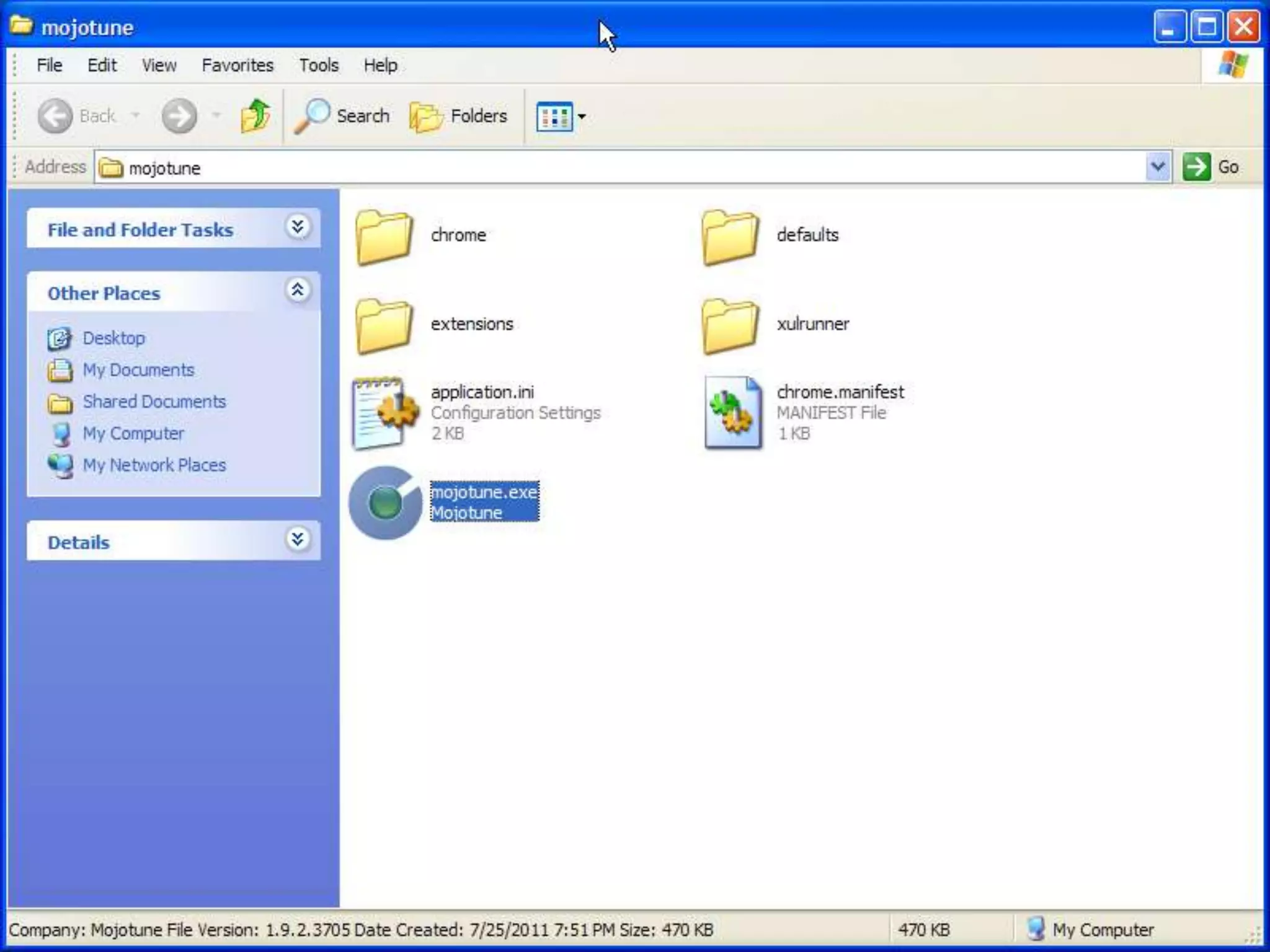Select the xulrunner folder icon
This screenshot has height=952, width=1270.
coord(730,325)
